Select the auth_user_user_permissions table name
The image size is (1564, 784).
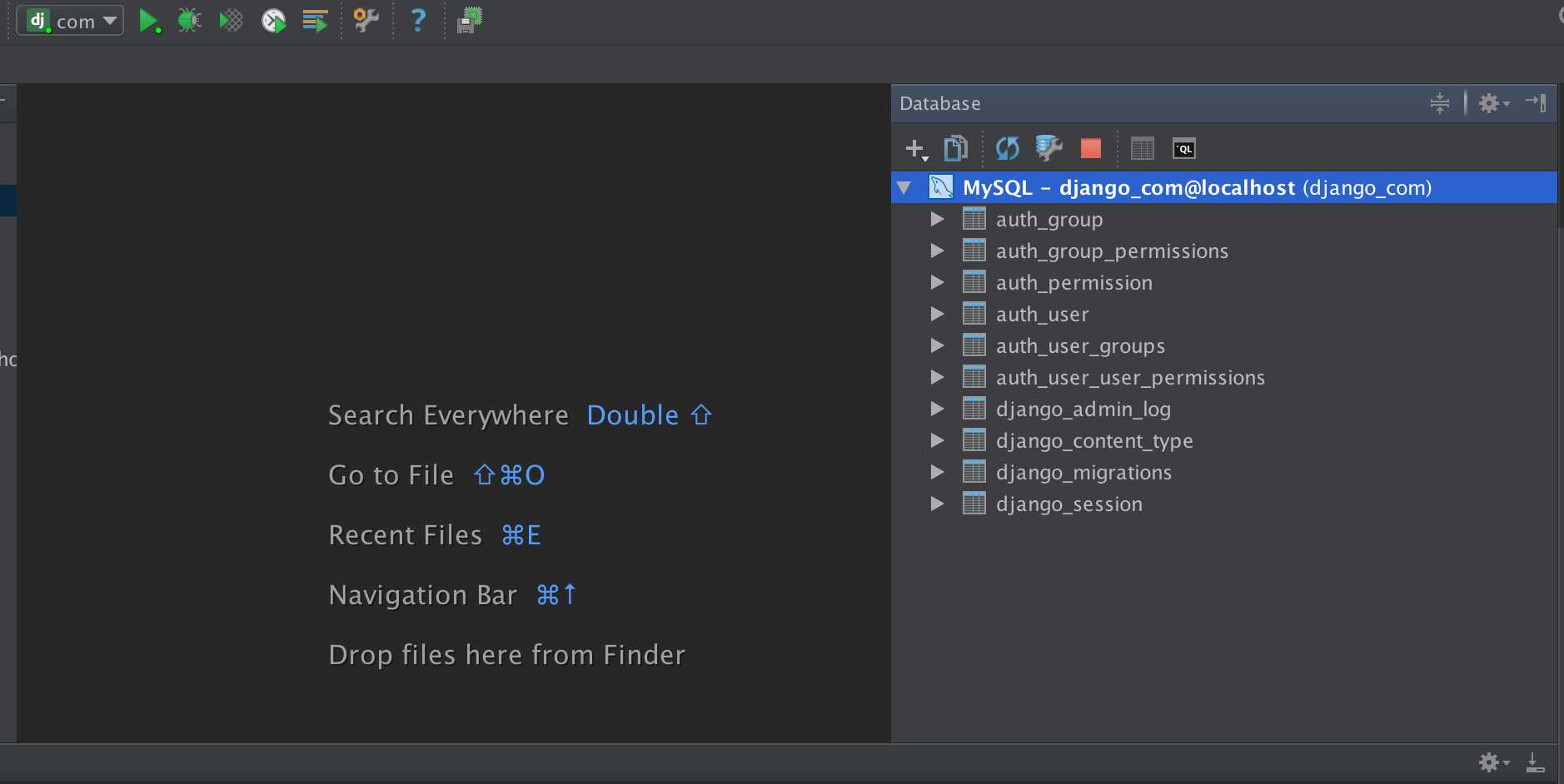(x=1130, y=378)
